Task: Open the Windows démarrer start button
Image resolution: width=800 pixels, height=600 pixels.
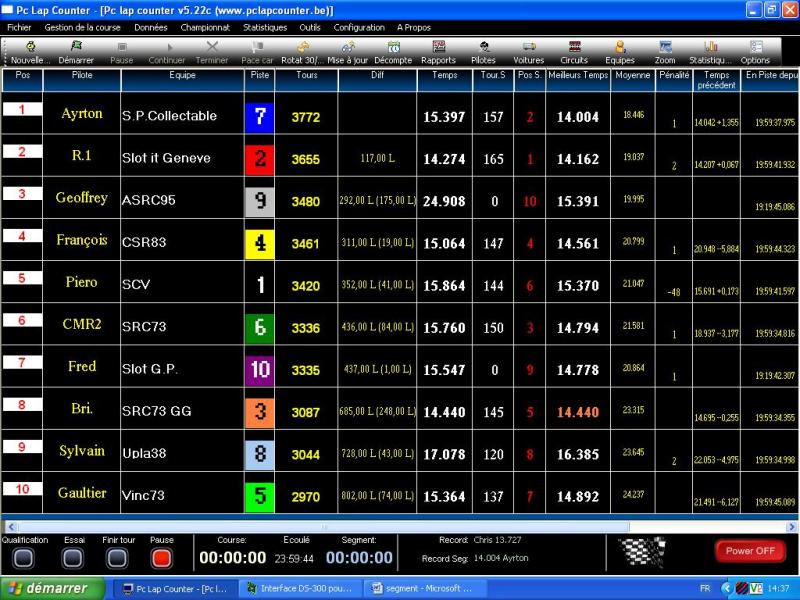Action: pyautogui.click(x=53, y=588)
